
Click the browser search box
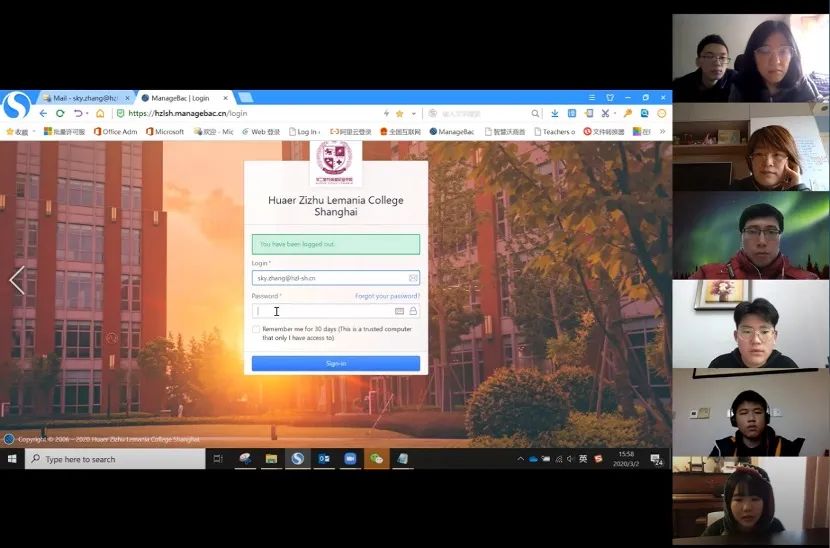click(479, 113)
